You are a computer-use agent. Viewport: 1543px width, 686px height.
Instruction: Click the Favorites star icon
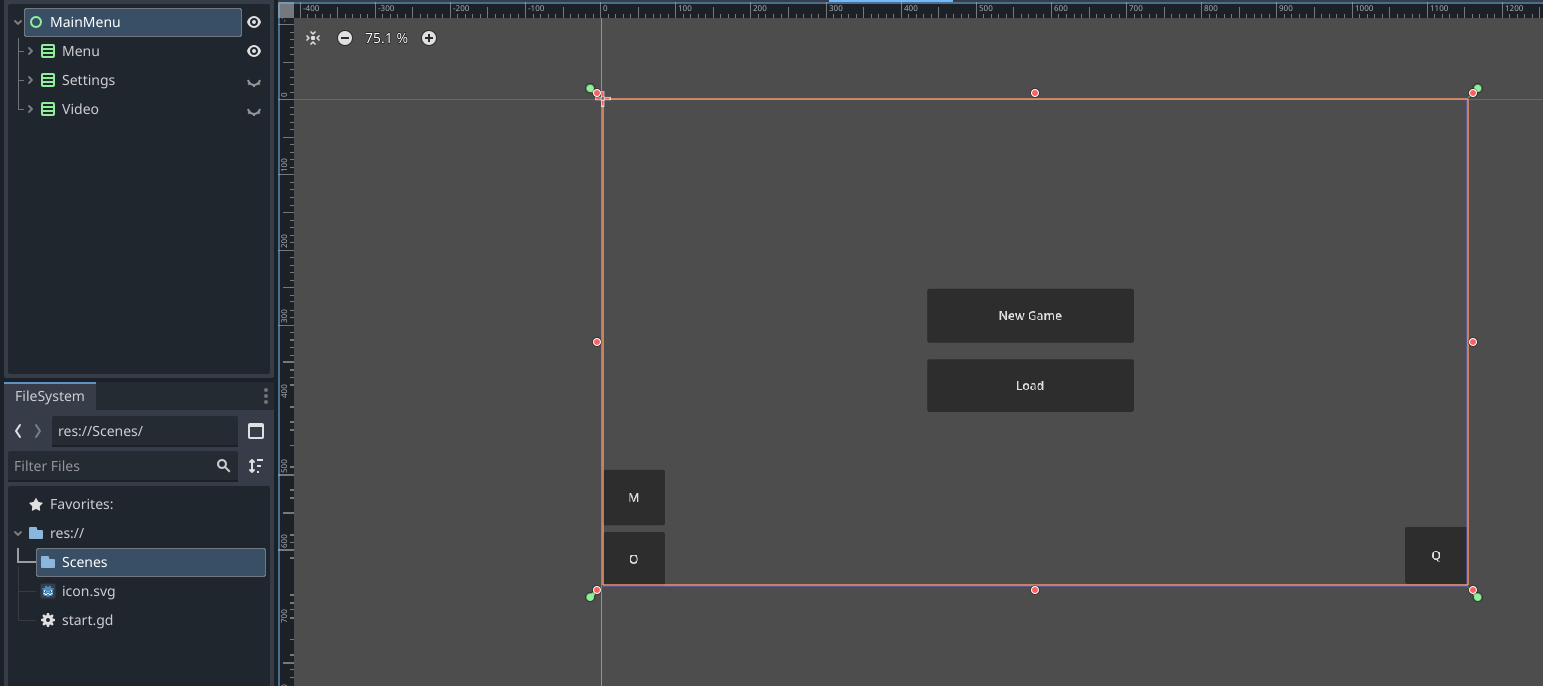36,504
